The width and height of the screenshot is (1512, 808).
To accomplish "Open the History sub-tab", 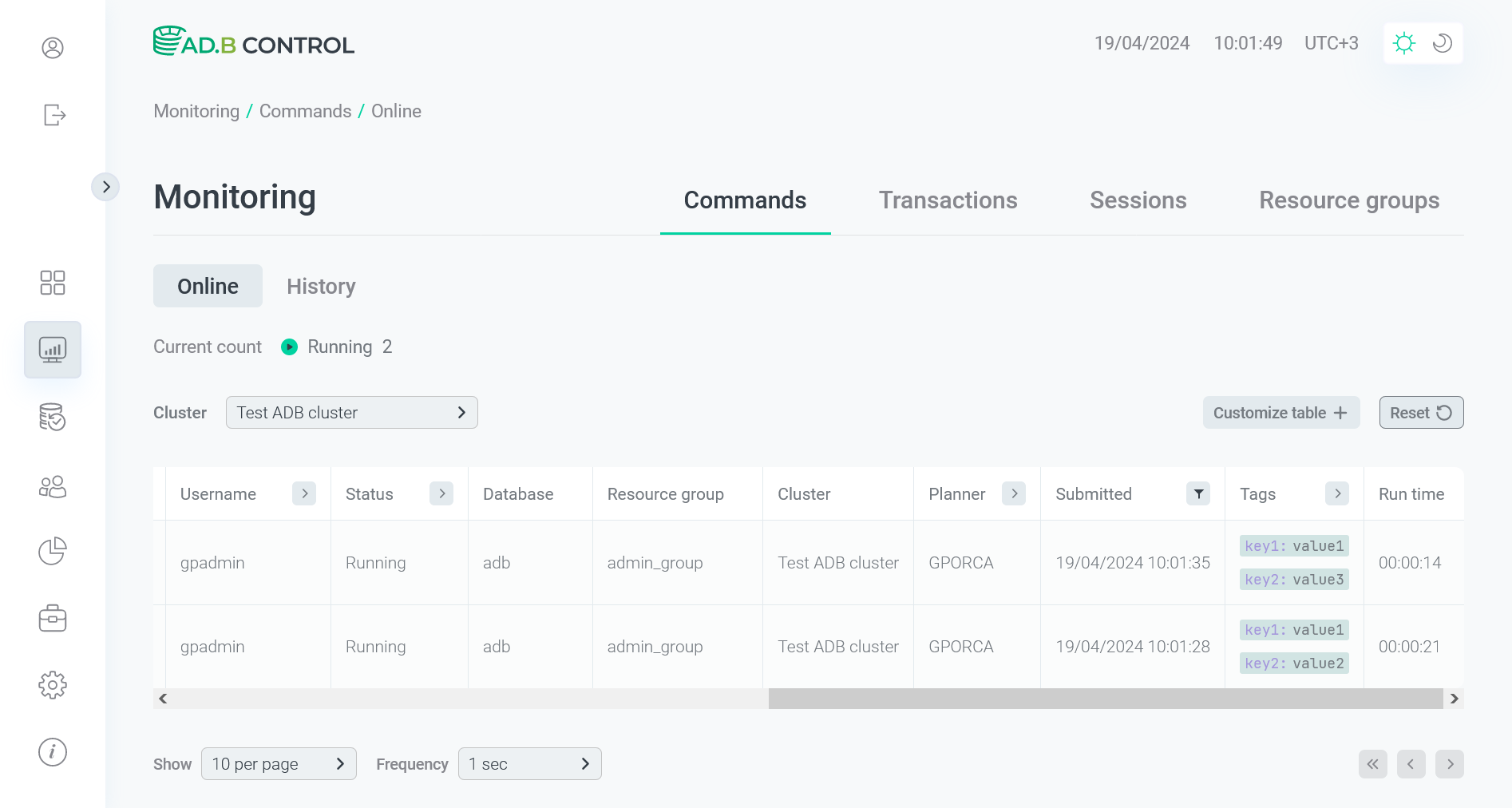I will [321, 287].
